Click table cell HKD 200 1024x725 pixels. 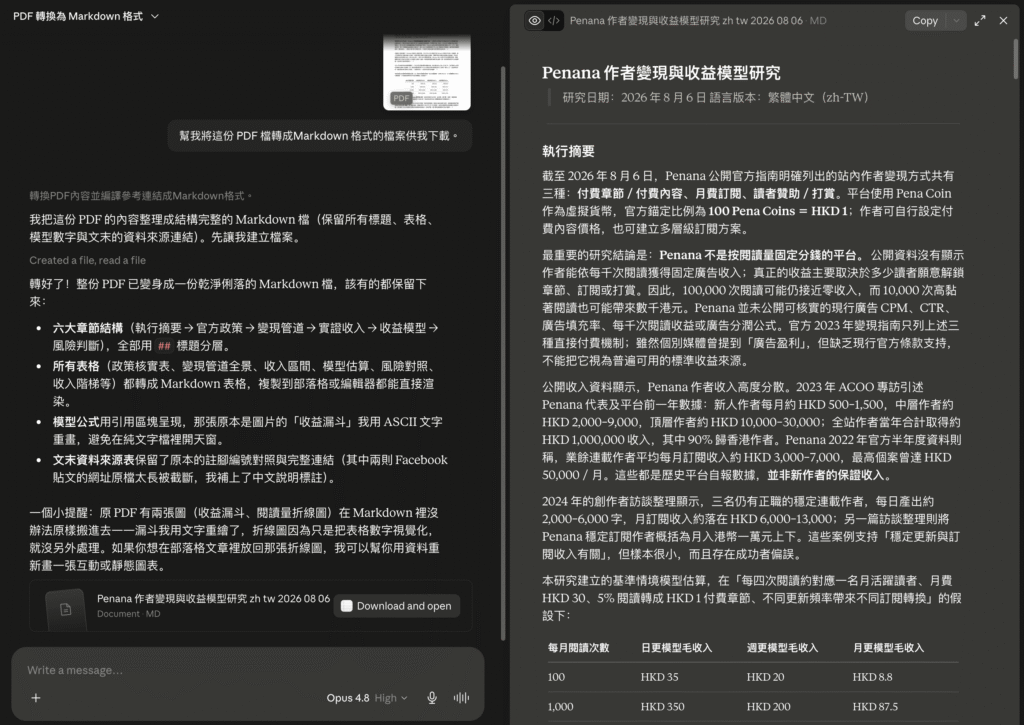coord(768,707)
